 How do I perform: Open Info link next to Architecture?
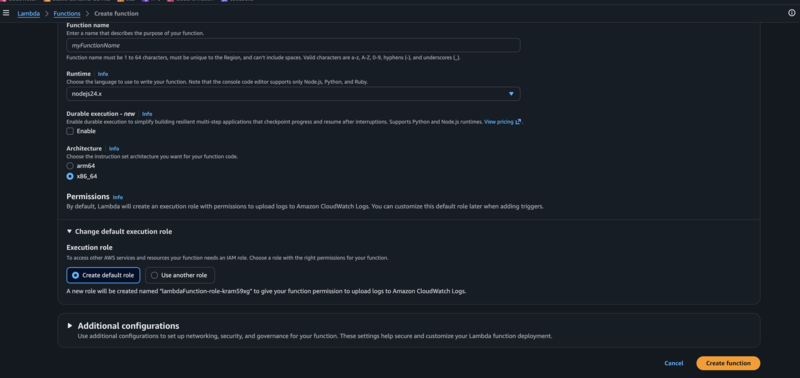click(x=114, y=149)
